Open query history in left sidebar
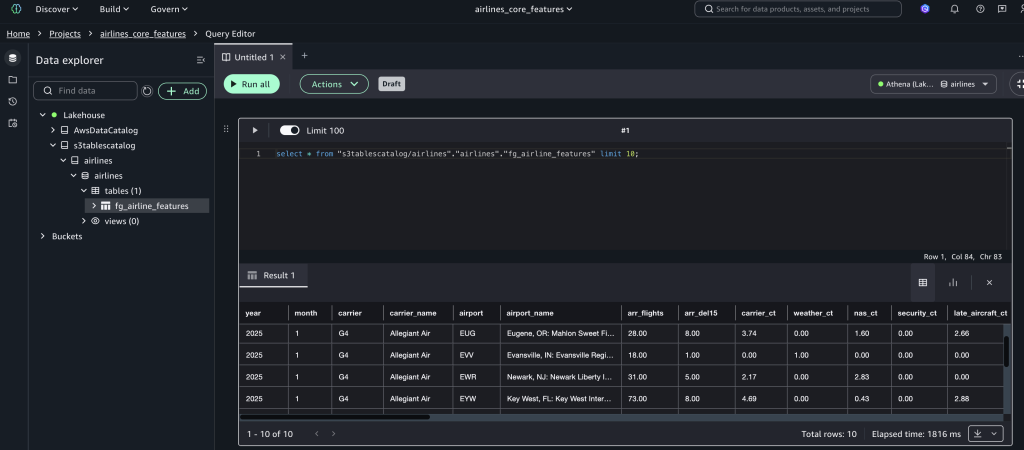This screenshot has height=450, width=1024. pyautogui.click(x=13, y=101)
